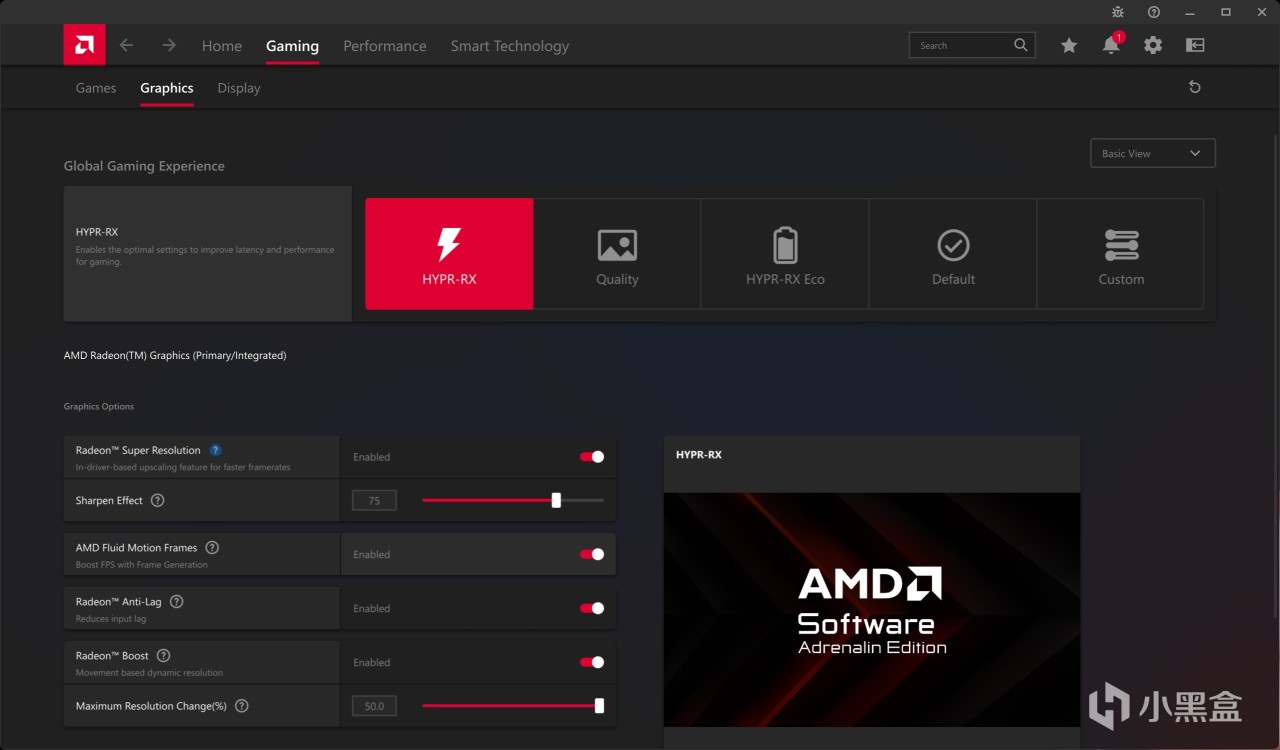Open settings gear icon
The height and width of the screenshot is (750, 1280).
pyautogui.click(x=1153, y=45)
